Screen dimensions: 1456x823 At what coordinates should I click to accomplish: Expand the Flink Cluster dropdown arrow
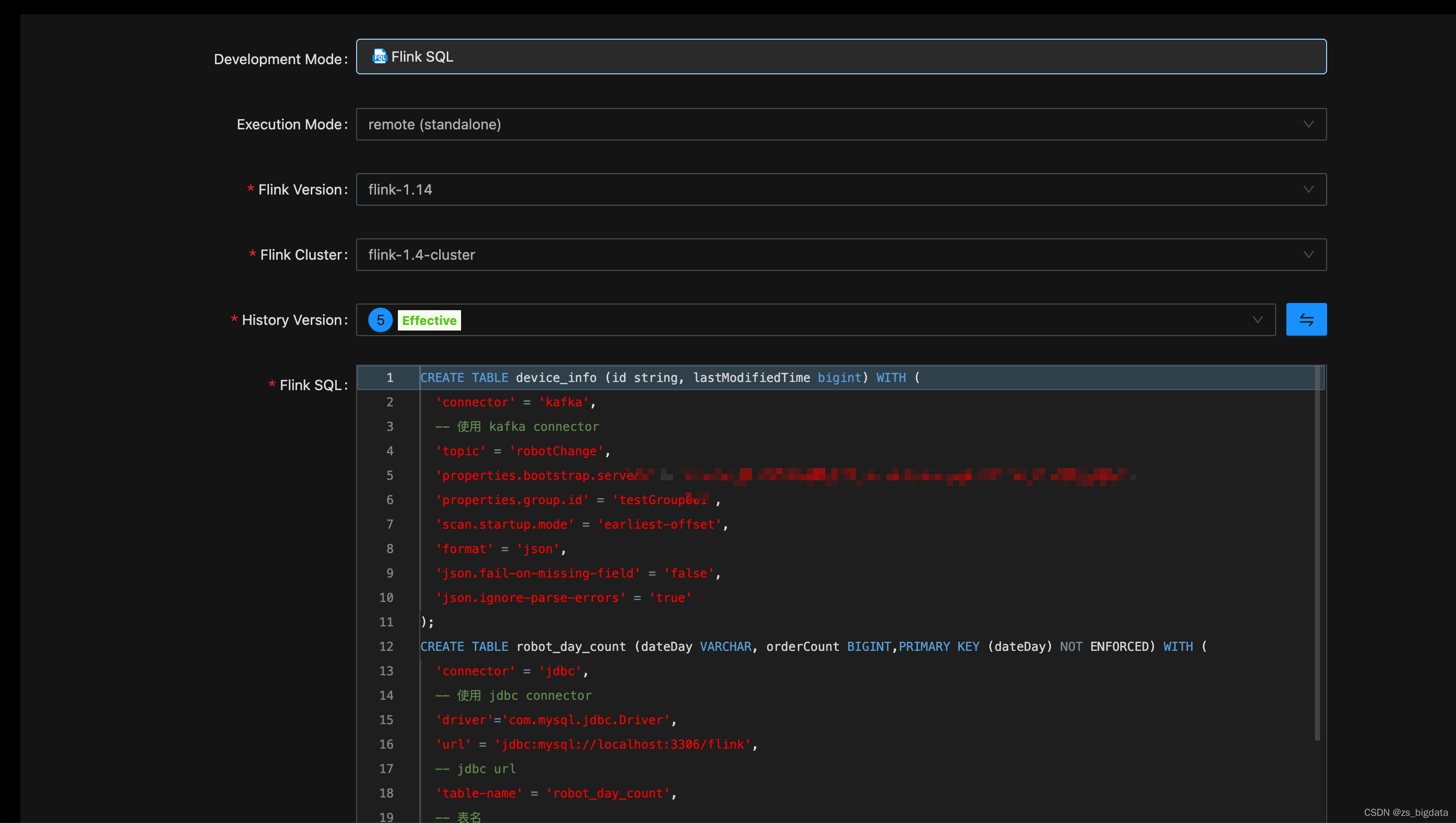pyautogui.click(x=1308, y=255)
